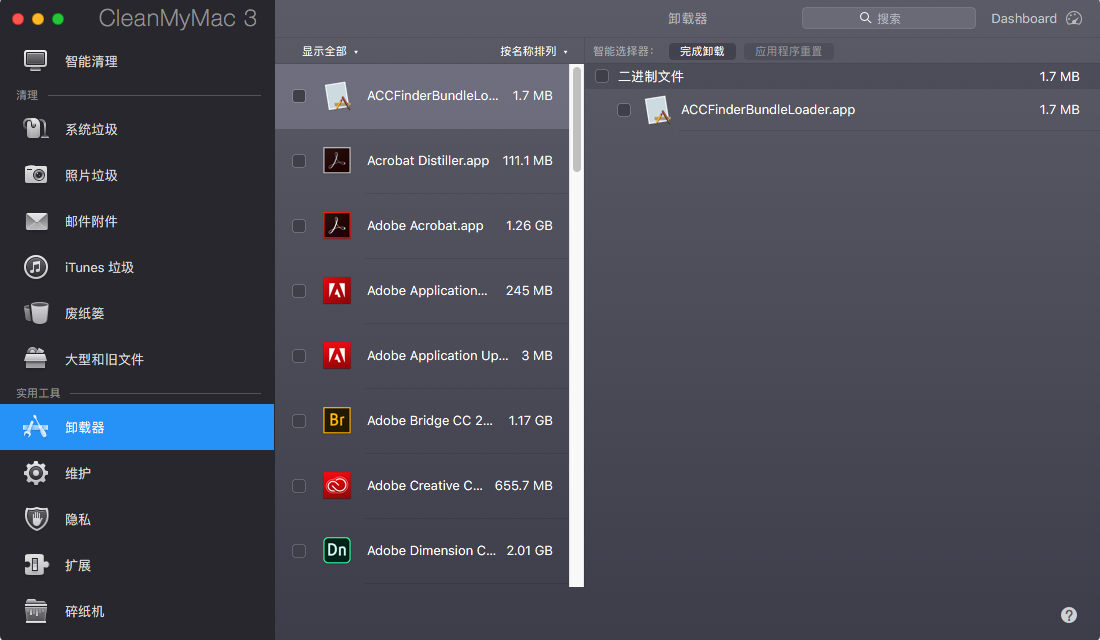Check the ACCFinderBundleLoader.app detail checkbox
This screenshot has height=640, width=1100.
click(x=624, y=110)
